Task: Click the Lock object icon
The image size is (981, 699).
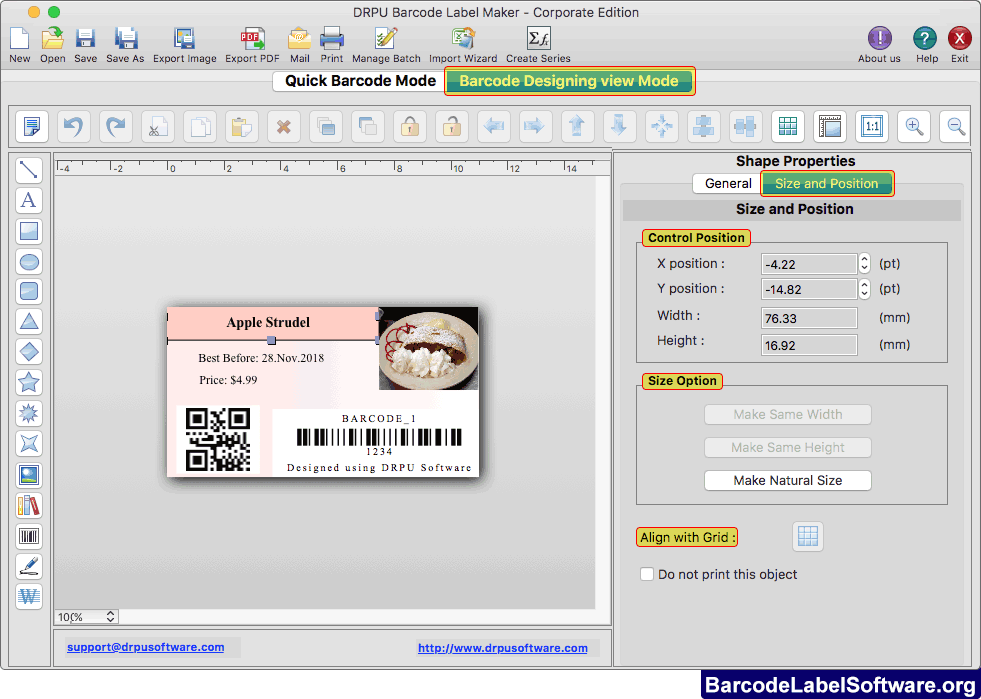Action: click(410, 127)
